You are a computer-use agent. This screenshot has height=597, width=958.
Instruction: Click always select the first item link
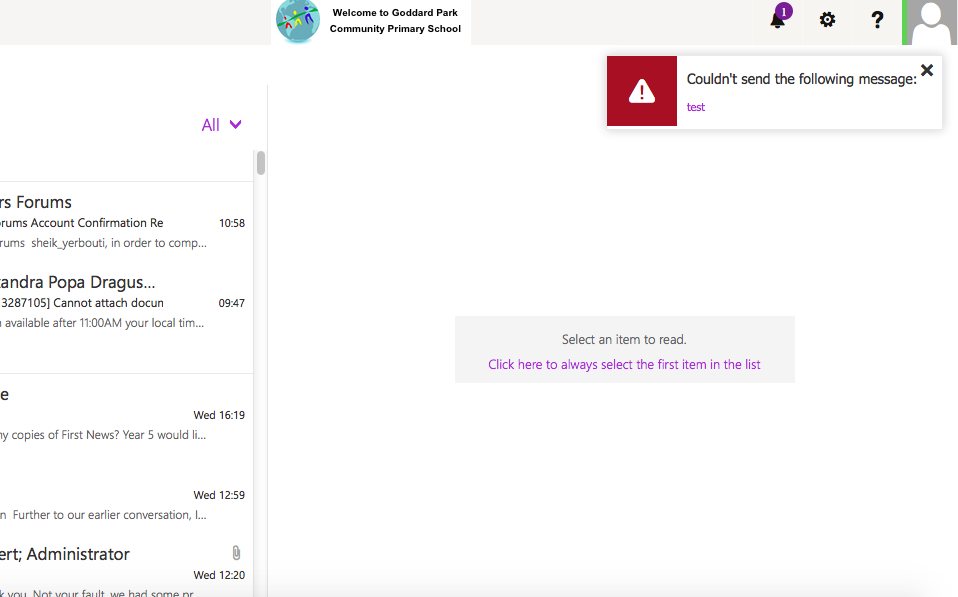tap(624, 364)
